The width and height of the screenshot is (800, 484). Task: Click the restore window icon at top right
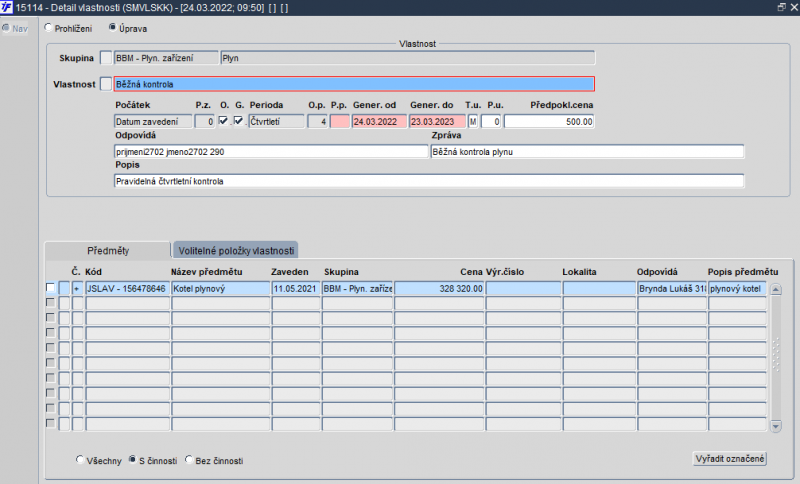pyautogui.click(x=782, y=7)
